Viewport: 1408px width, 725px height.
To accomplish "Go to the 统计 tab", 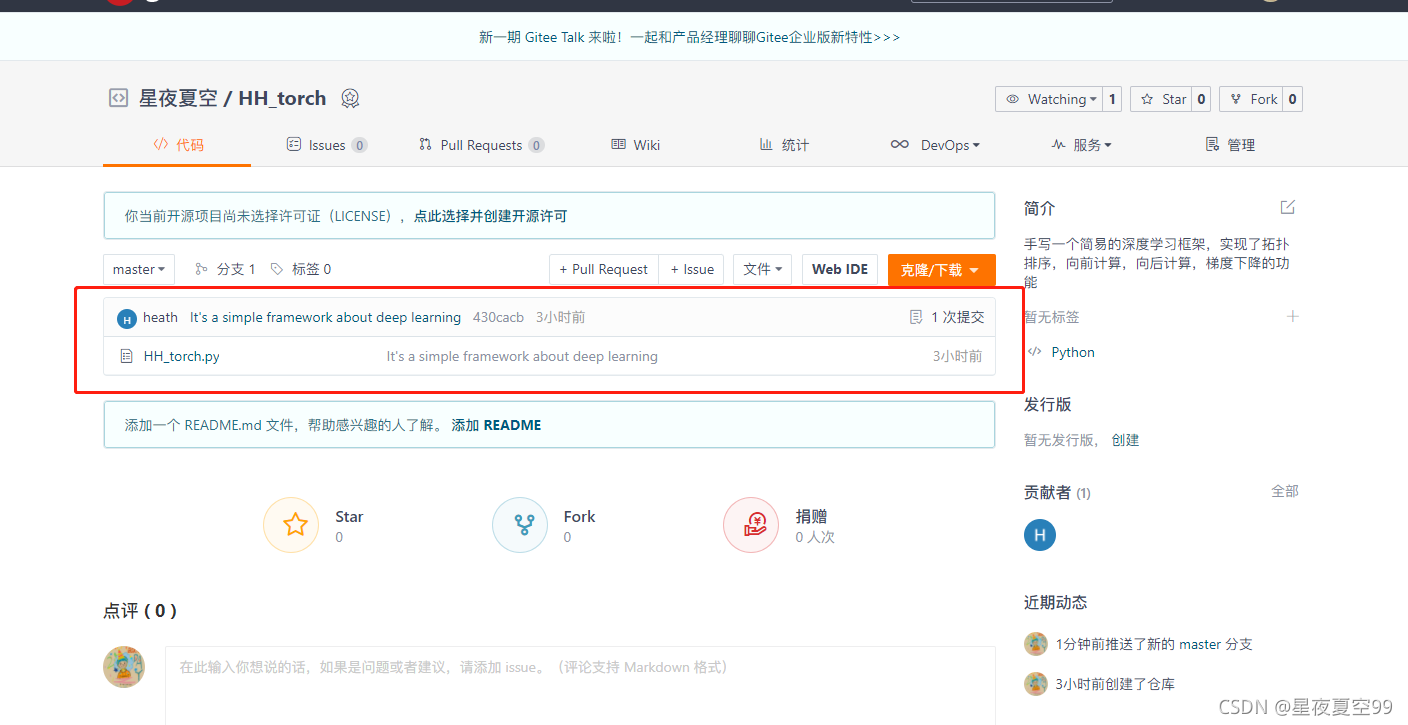I will [x=784, y=145].
